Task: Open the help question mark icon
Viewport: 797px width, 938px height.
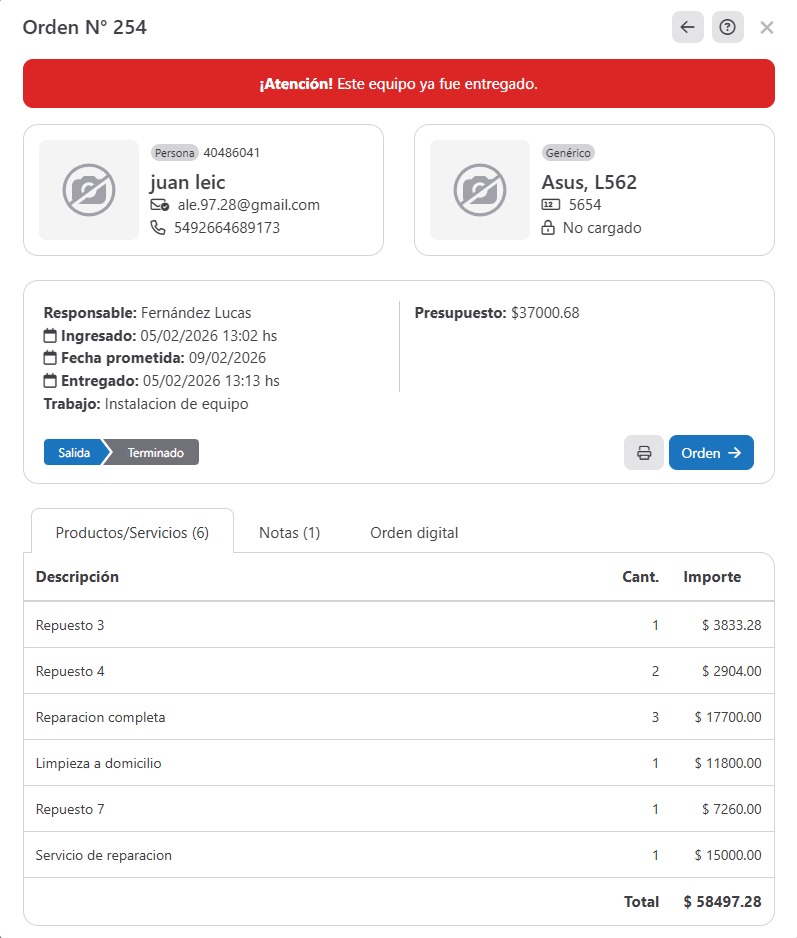Action: point(727,27)
